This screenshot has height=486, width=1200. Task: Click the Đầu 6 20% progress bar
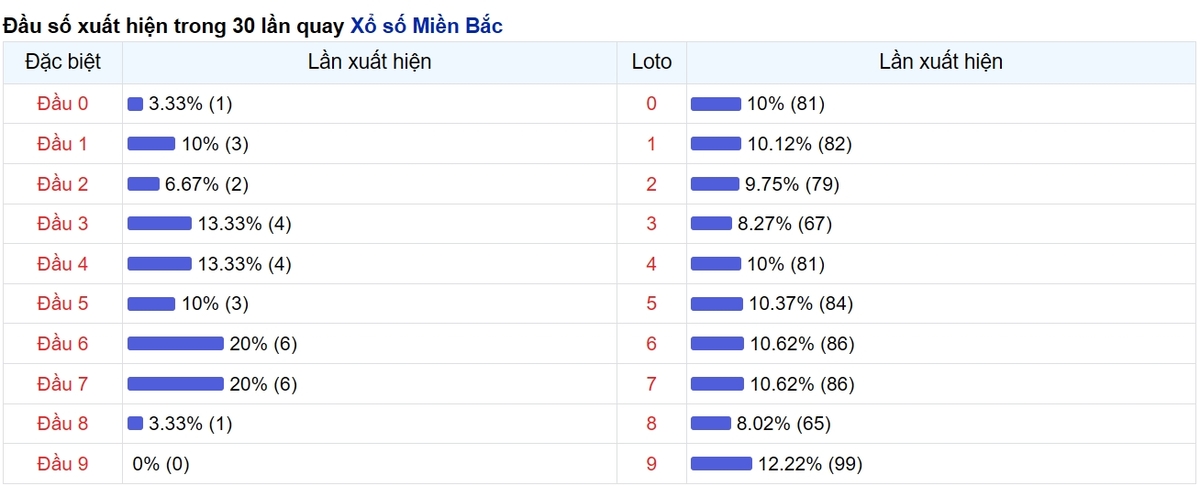pos(175,344)
